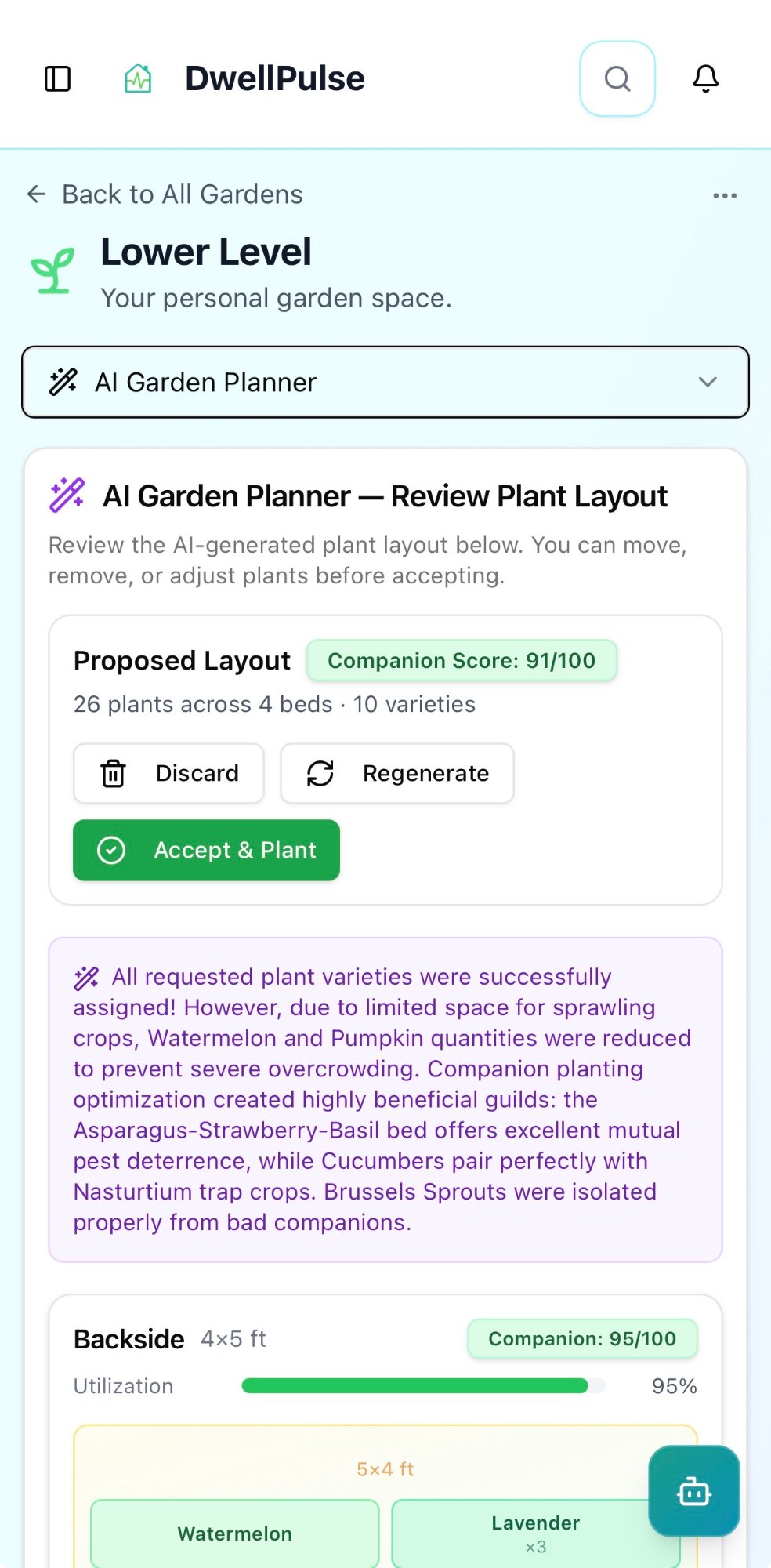This screenshot has height=1568, width=771.
Task: Open notifications with the bell icon
Action: [704, 78]
